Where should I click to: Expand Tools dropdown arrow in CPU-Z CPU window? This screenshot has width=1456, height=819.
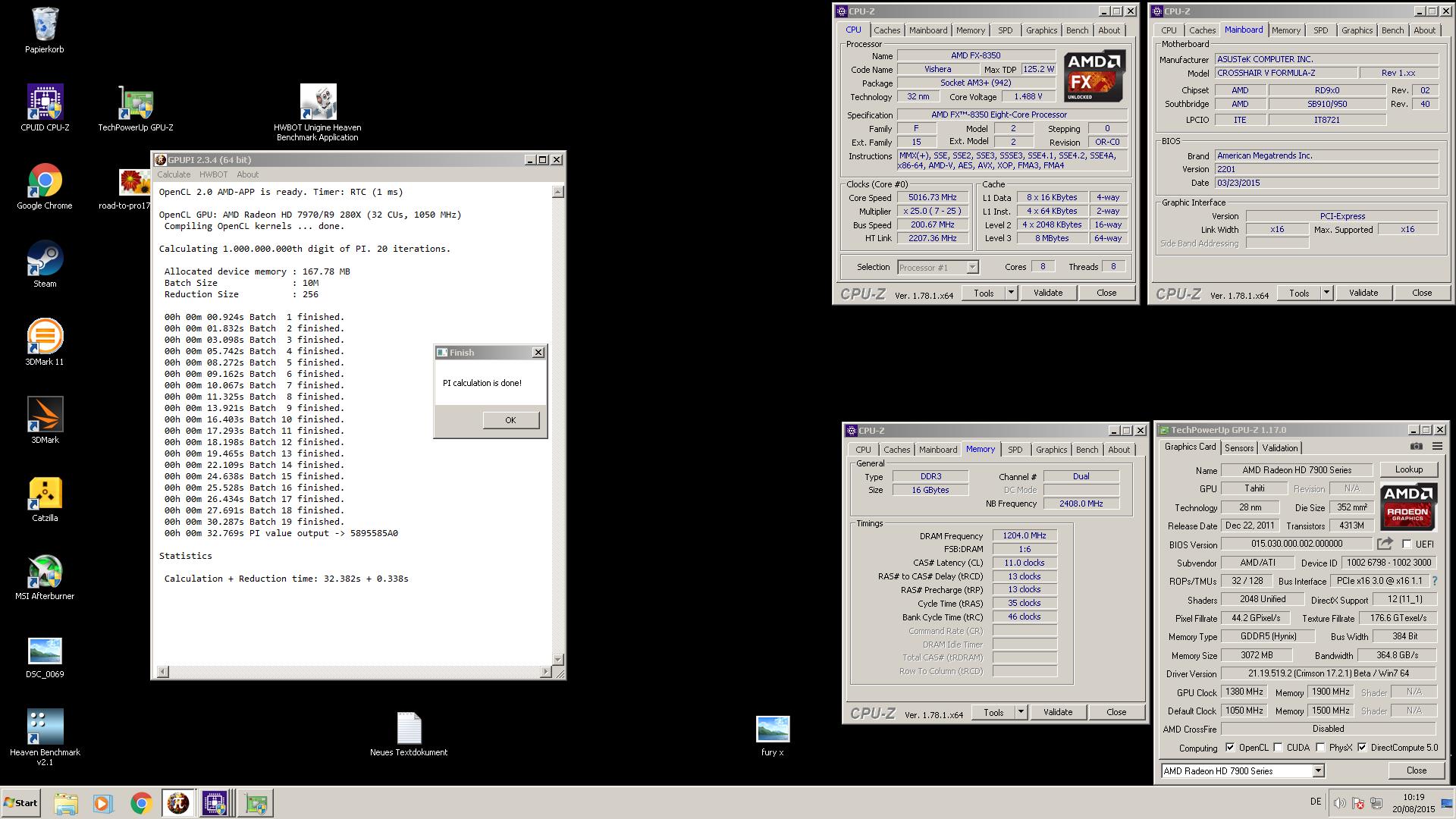pyautogui.click(x=1011, y=293)
